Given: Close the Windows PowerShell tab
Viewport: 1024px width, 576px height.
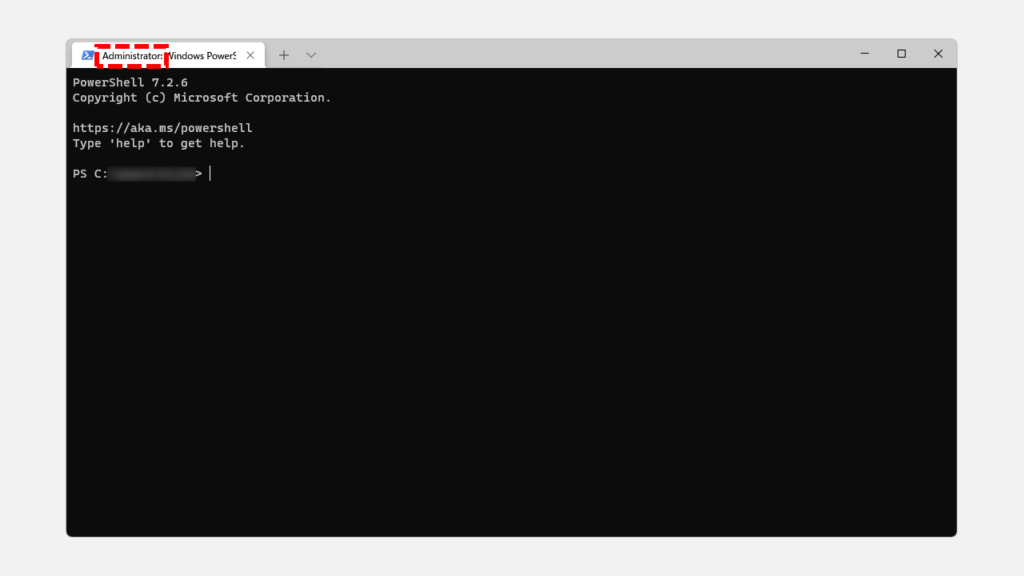Looking at the screenshot, I should click(250, 56).
